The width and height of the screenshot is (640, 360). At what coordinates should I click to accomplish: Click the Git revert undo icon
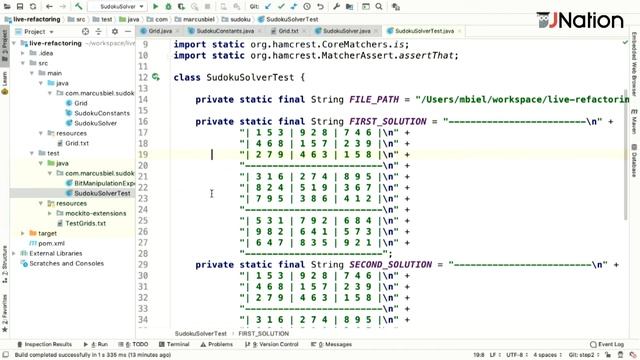[x=320, y=7]
